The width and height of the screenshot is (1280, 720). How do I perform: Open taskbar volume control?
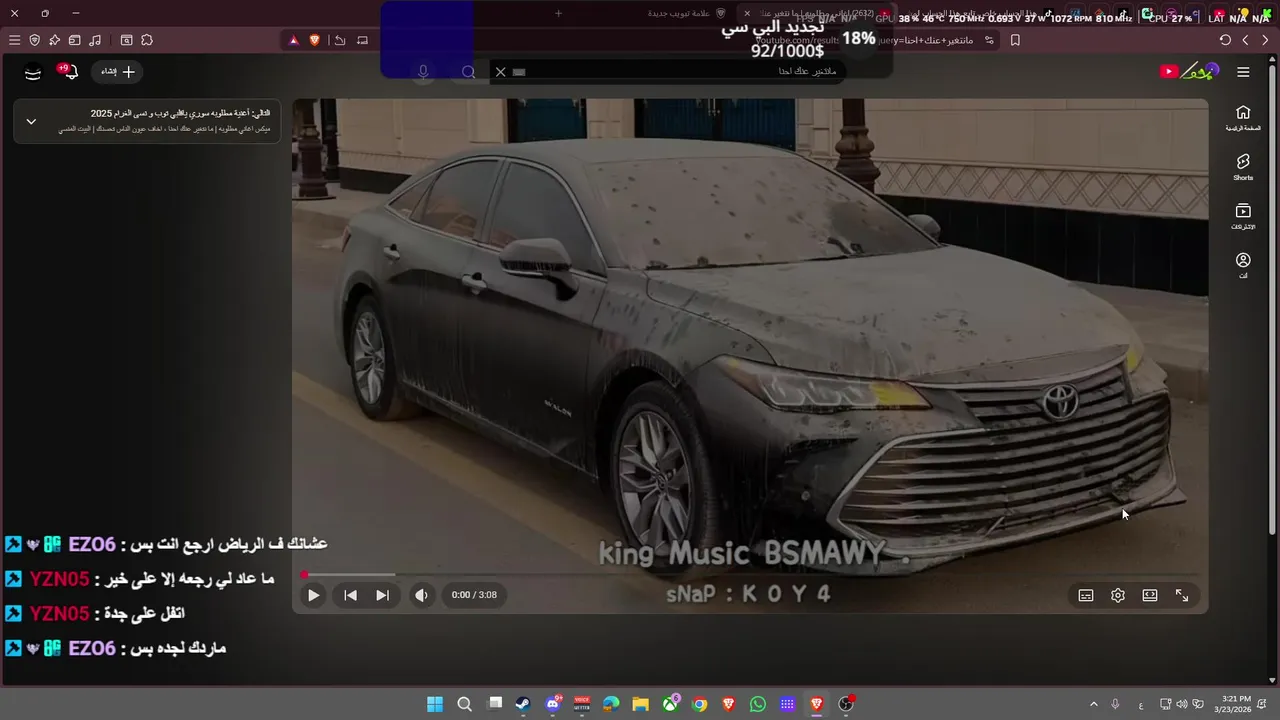(1182, 704)
